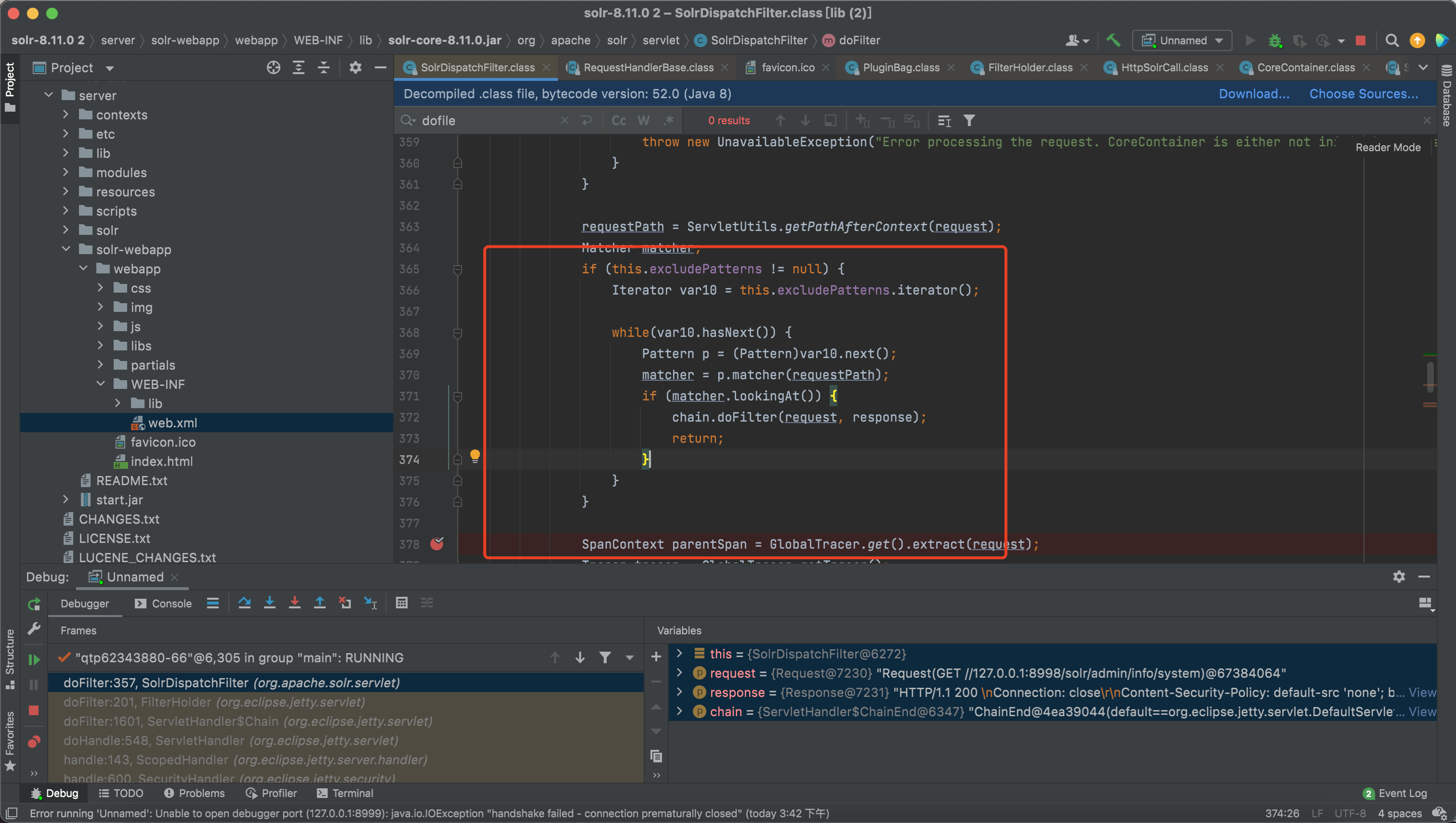Expand the modules folder
Image resolution: width=1456 pixels, height=823 pixels.
tap(65, 172)
